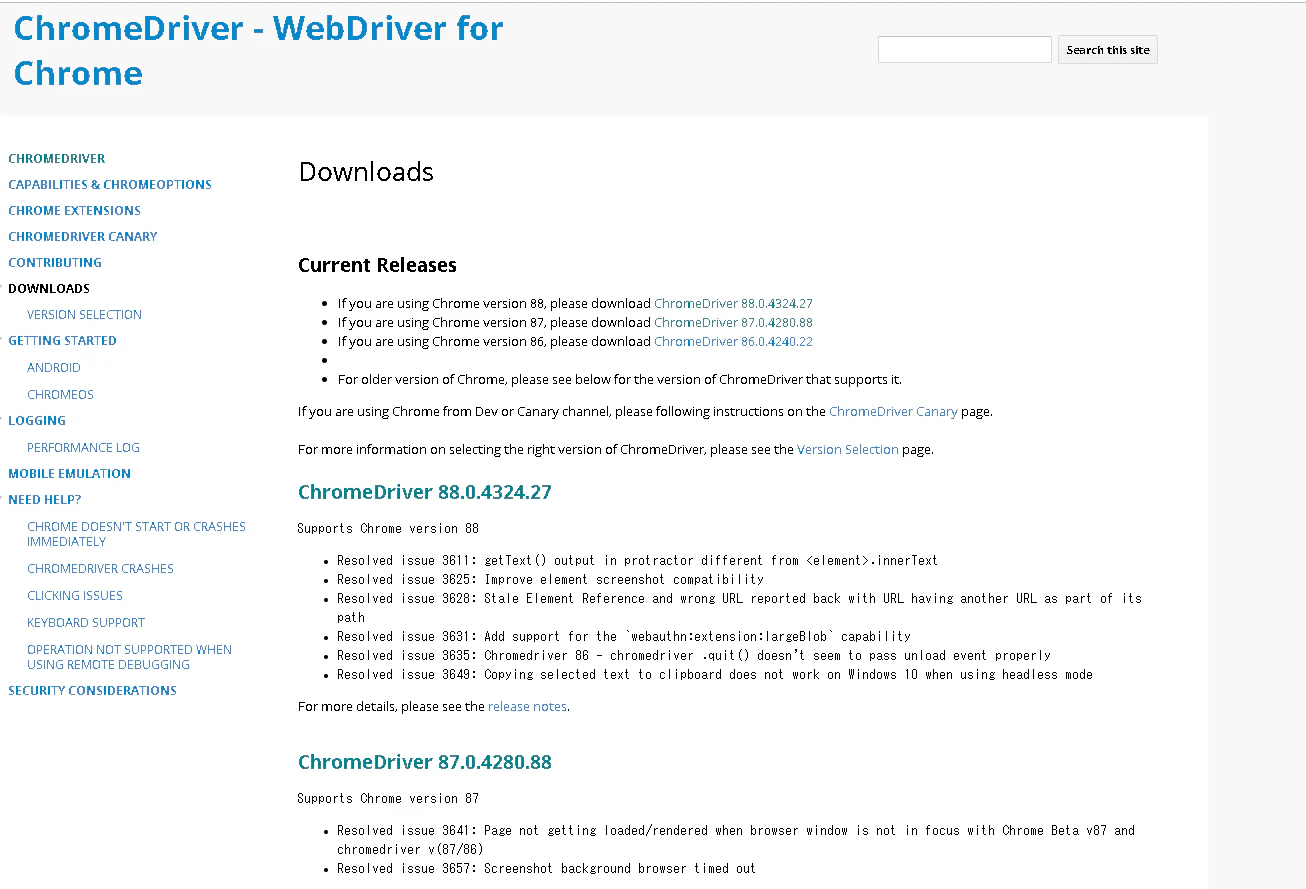Go to the CHROMEOS sidebar subpage
The image size is (1306, 889).
pos(60,394)
